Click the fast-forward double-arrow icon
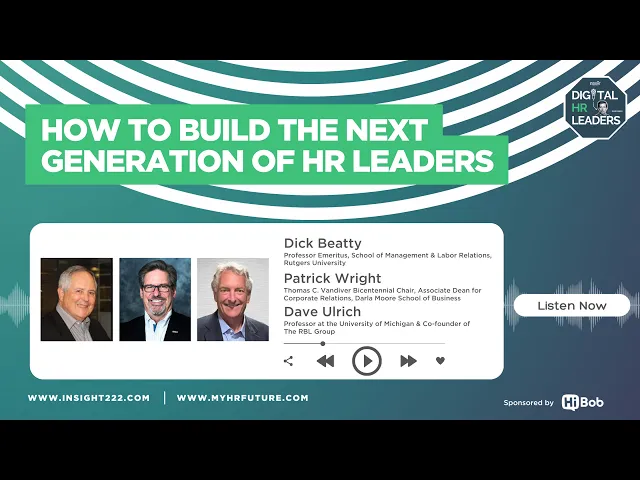Image resolution: width=640 pixels, height=480 pixels. [408, 361]
